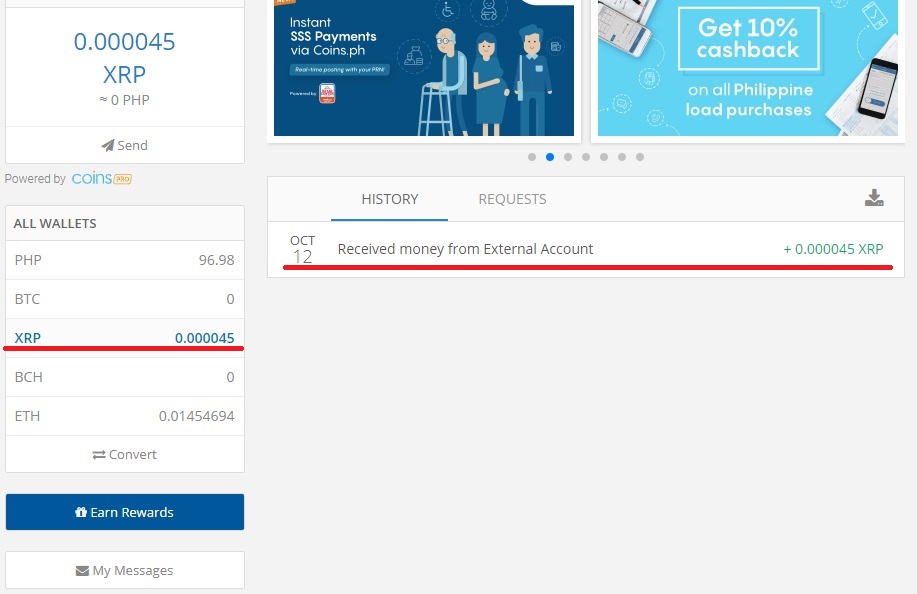Open the Oct 12 received money transaction
Screen dimensions: 917x594
(586, 249)
